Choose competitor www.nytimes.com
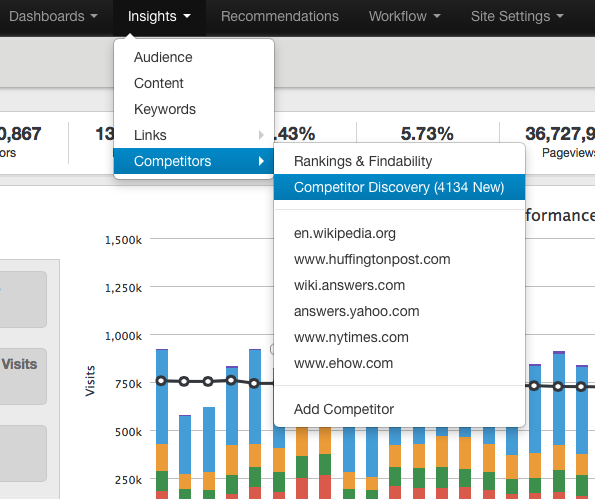595x499 pixels. click(x=399, y=337)
